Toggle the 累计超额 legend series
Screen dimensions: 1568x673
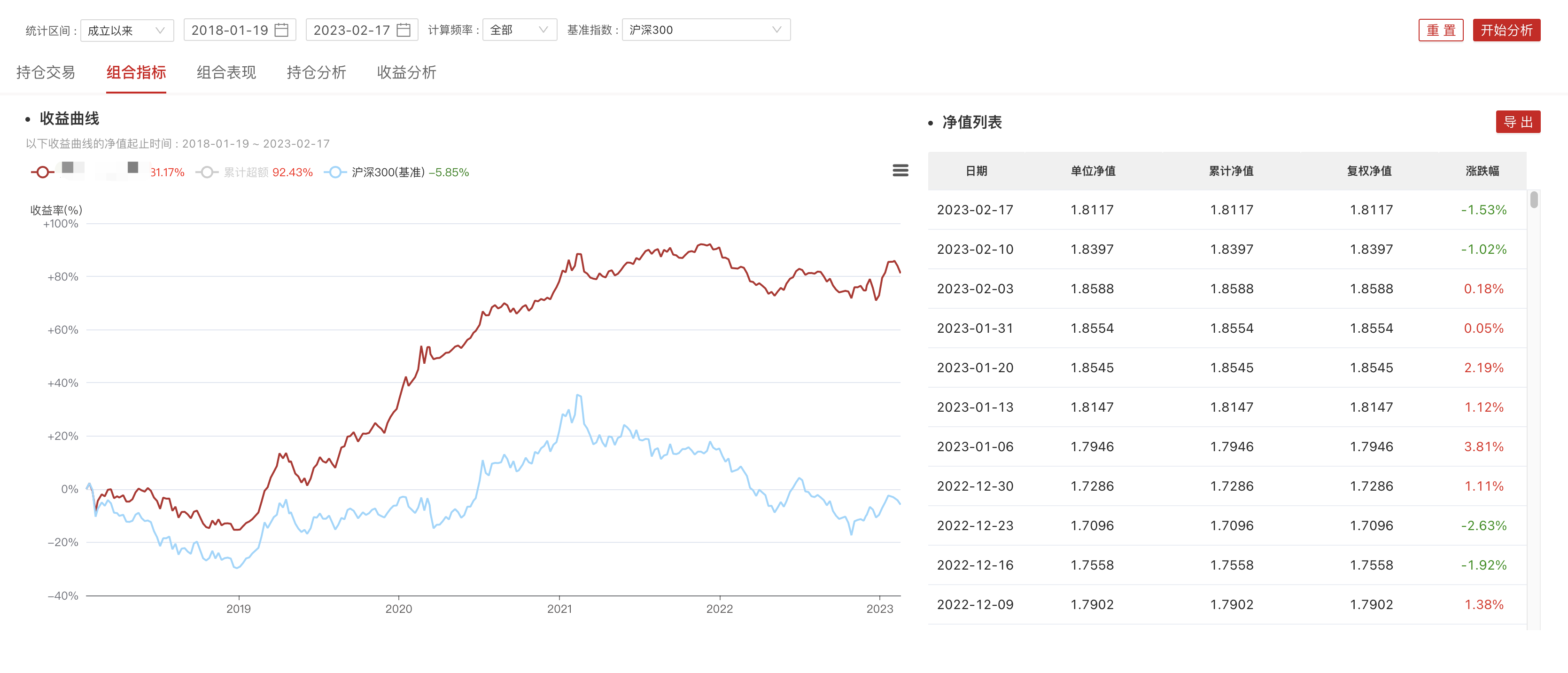point(245,172)
